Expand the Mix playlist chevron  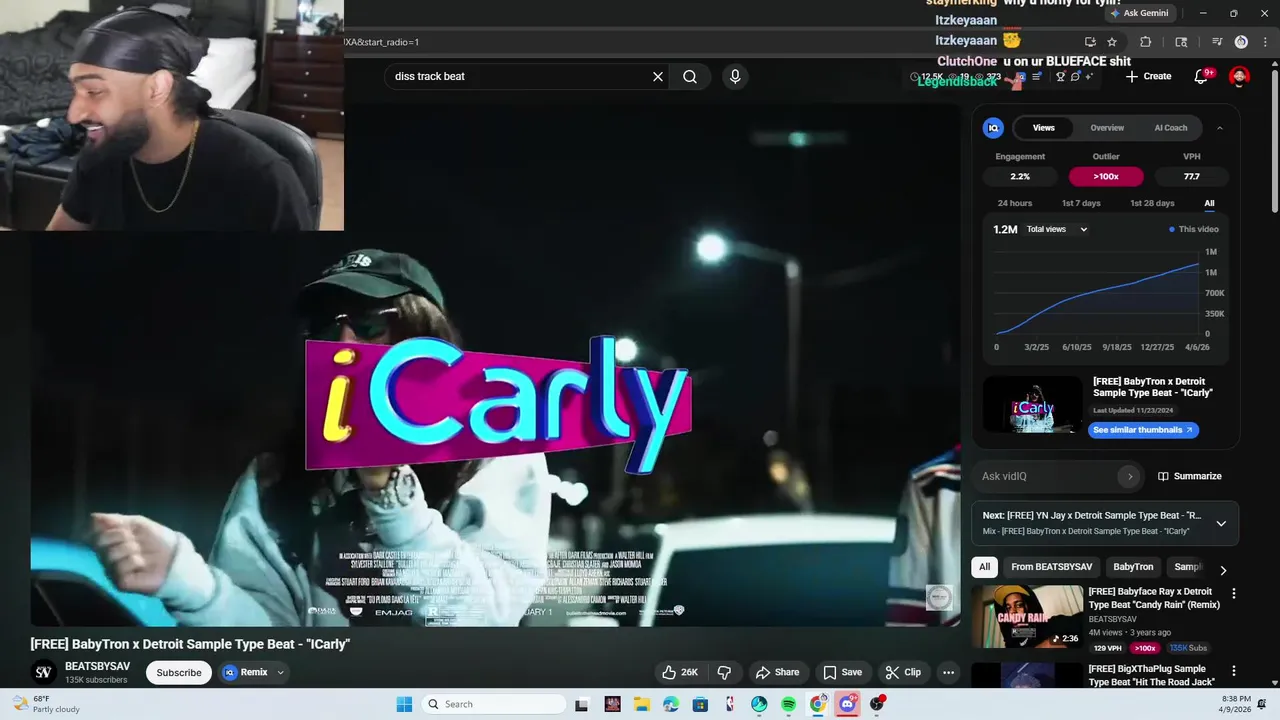point(1221,523)
